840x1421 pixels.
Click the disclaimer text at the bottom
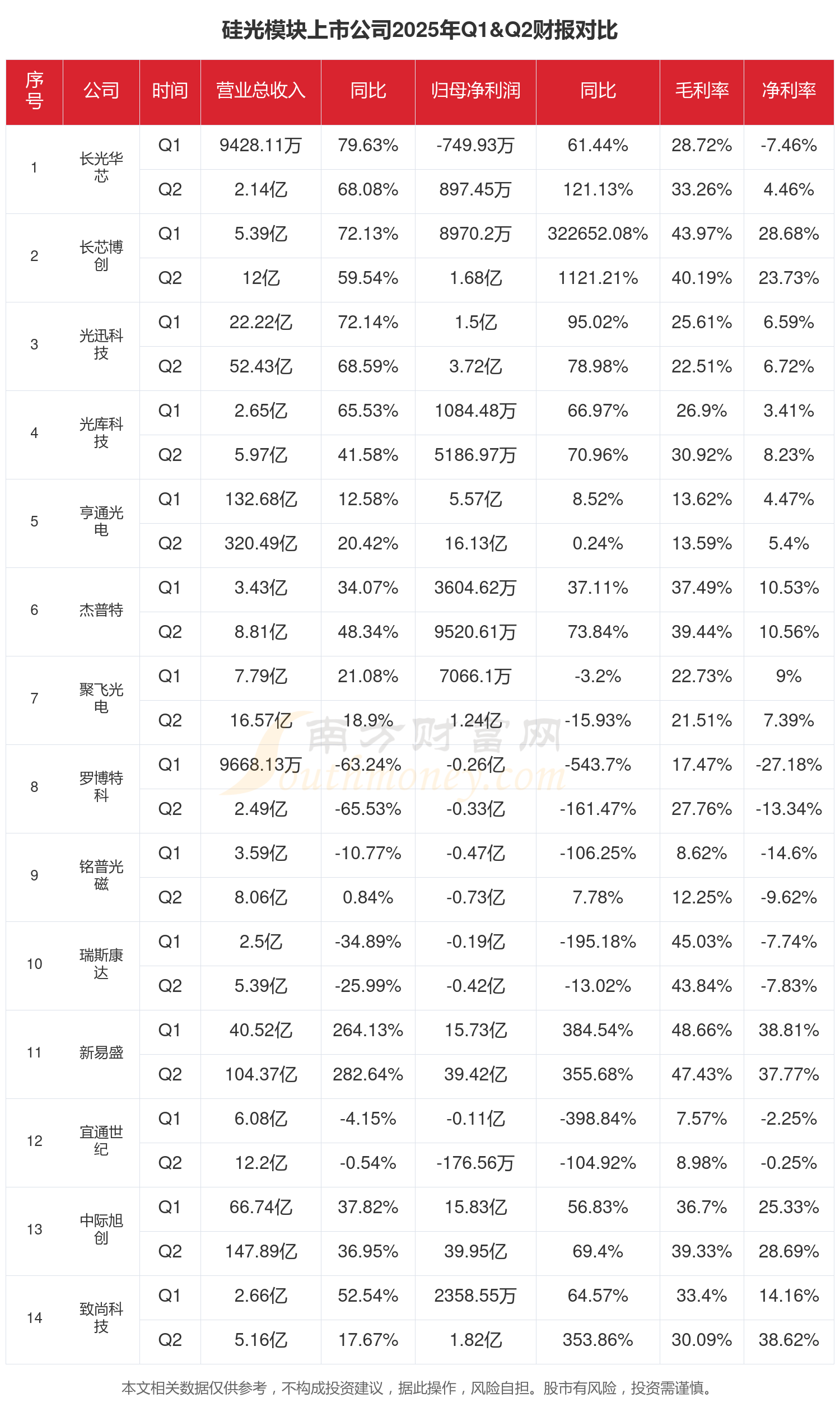pyautogui.click(x=419, y=1389)
